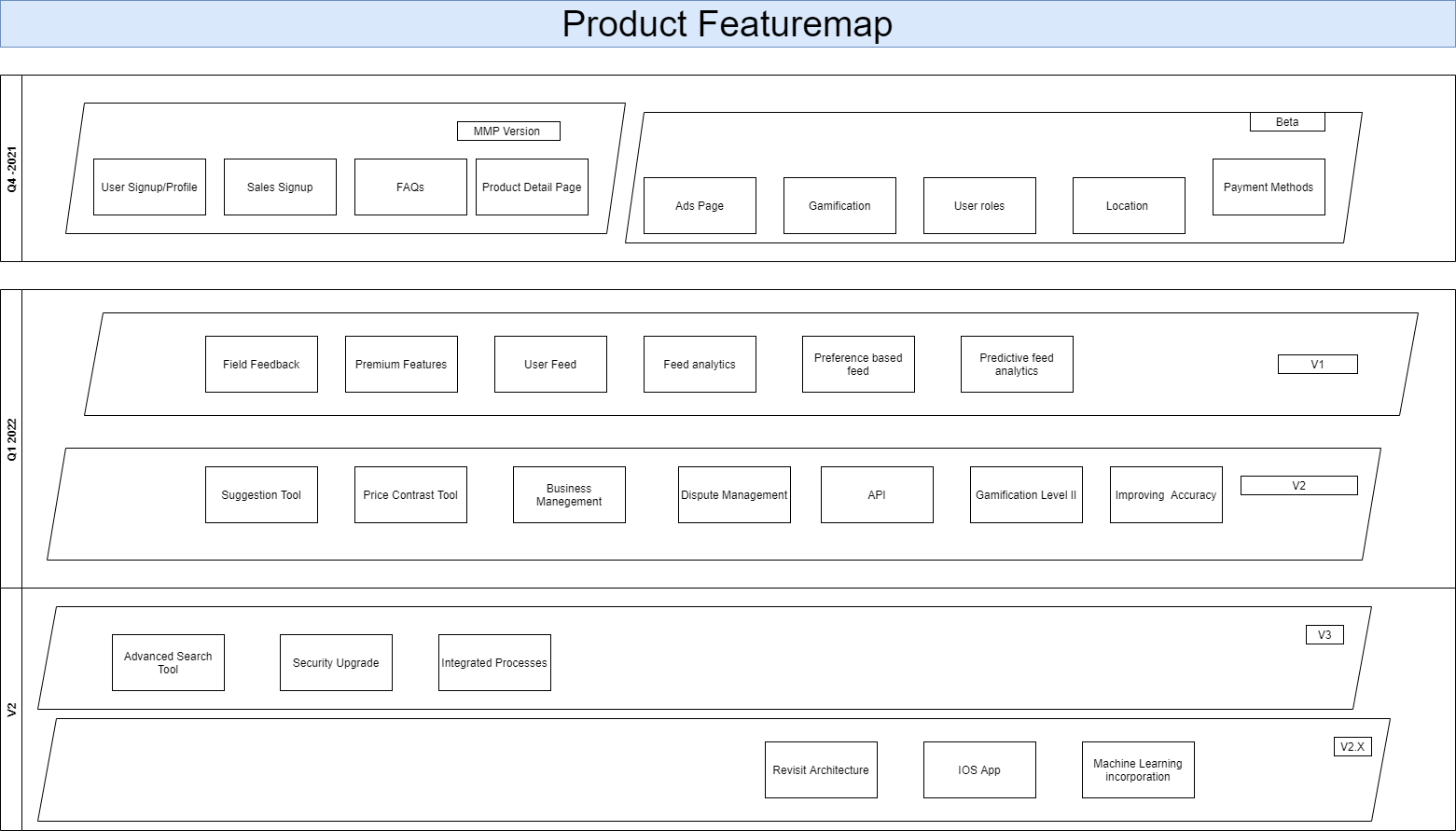Select the Price Contrast Tool box

pyautogui.click(x=410, y=495)
